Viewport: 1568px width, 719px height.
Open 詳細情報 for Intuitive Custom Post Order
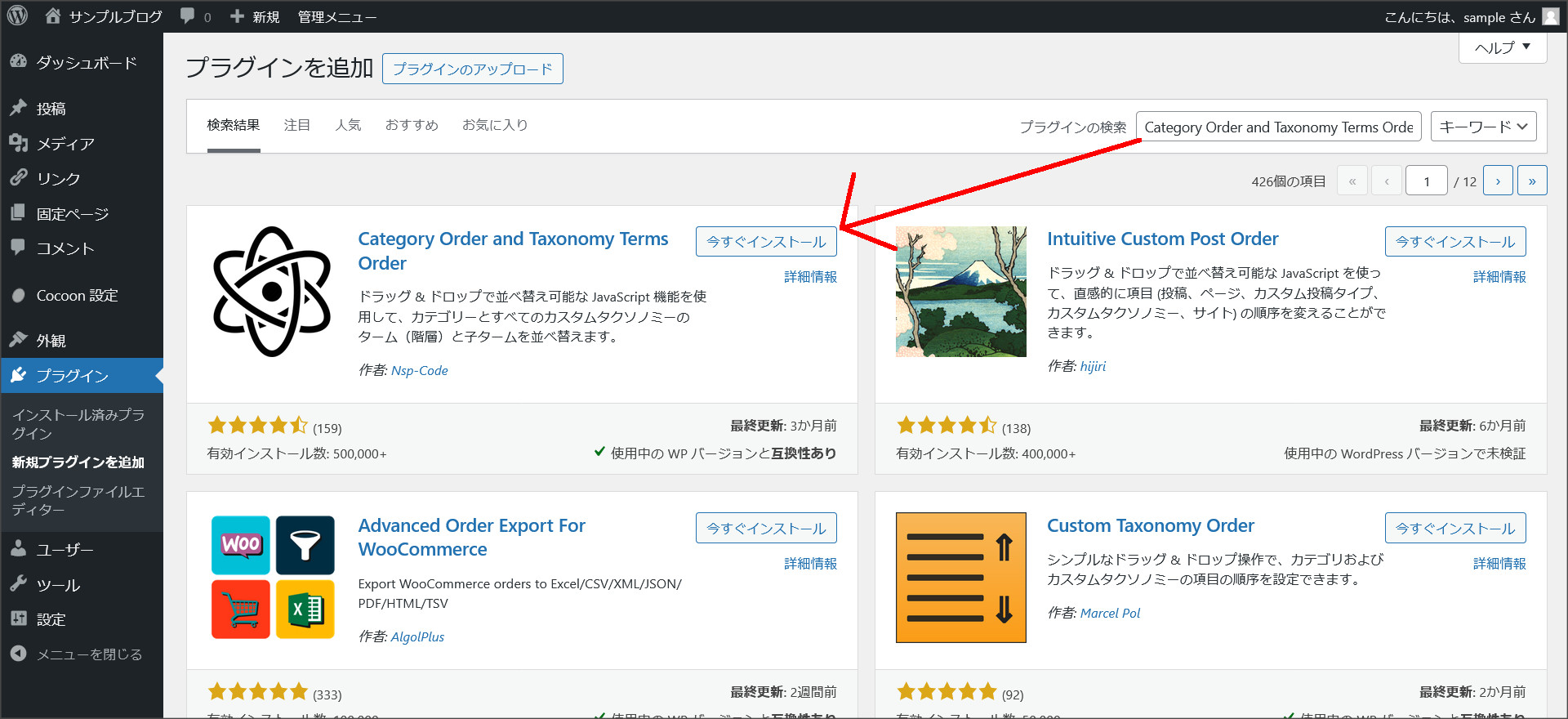[1499, 277]
